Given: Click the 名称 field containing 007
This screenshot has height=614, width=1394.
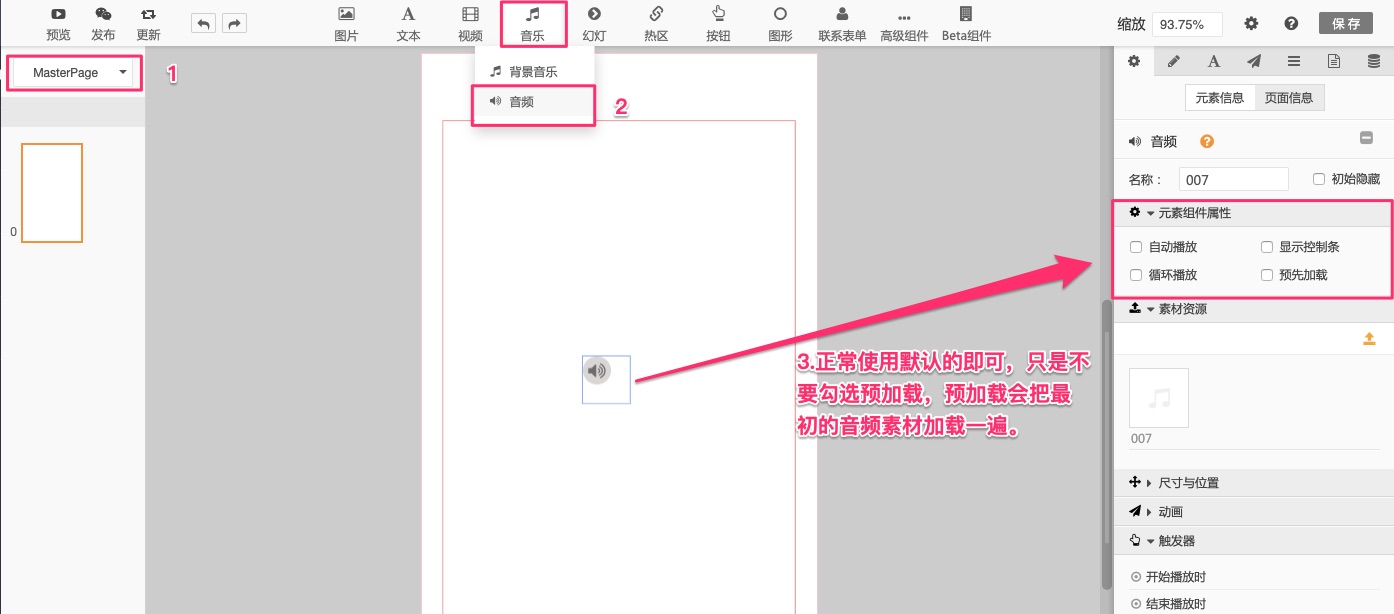Looking at the screenshot, I should click(x=1234, y=180).
